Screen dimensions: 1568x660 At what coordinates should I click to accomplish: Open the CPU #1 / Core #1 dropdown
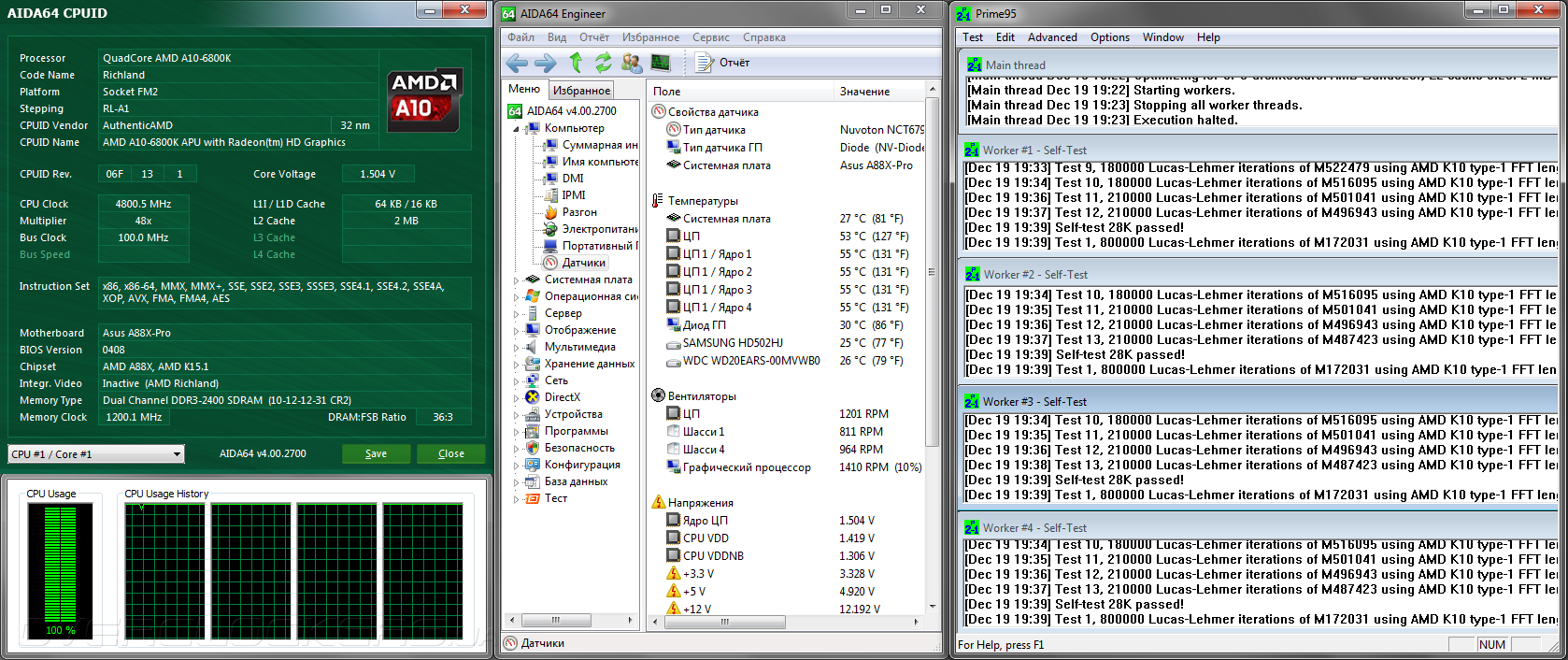pyautogui.click(x=96, y=454)
